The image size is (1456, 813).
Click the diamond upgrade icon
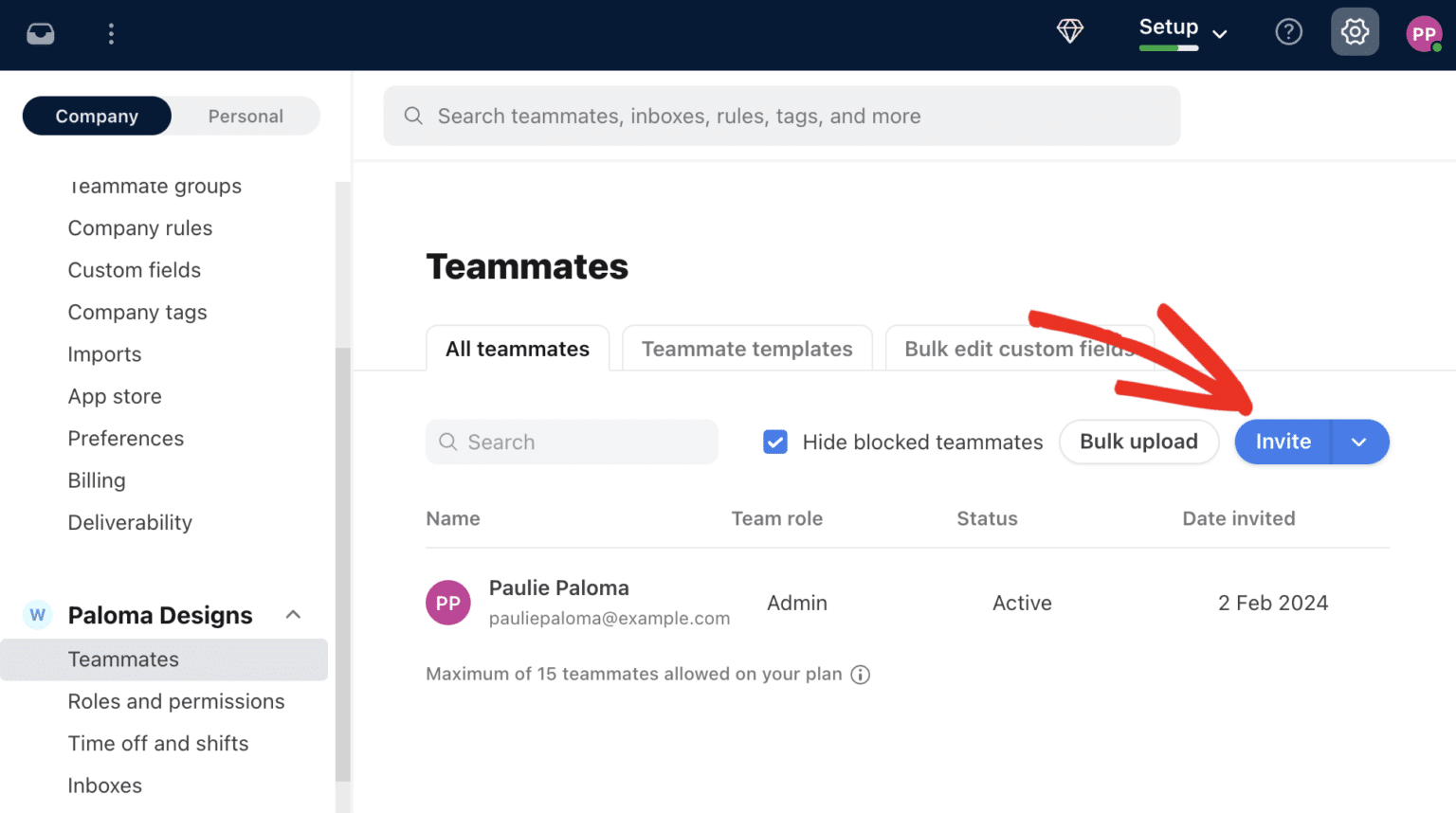click(x=1069, y=31)
